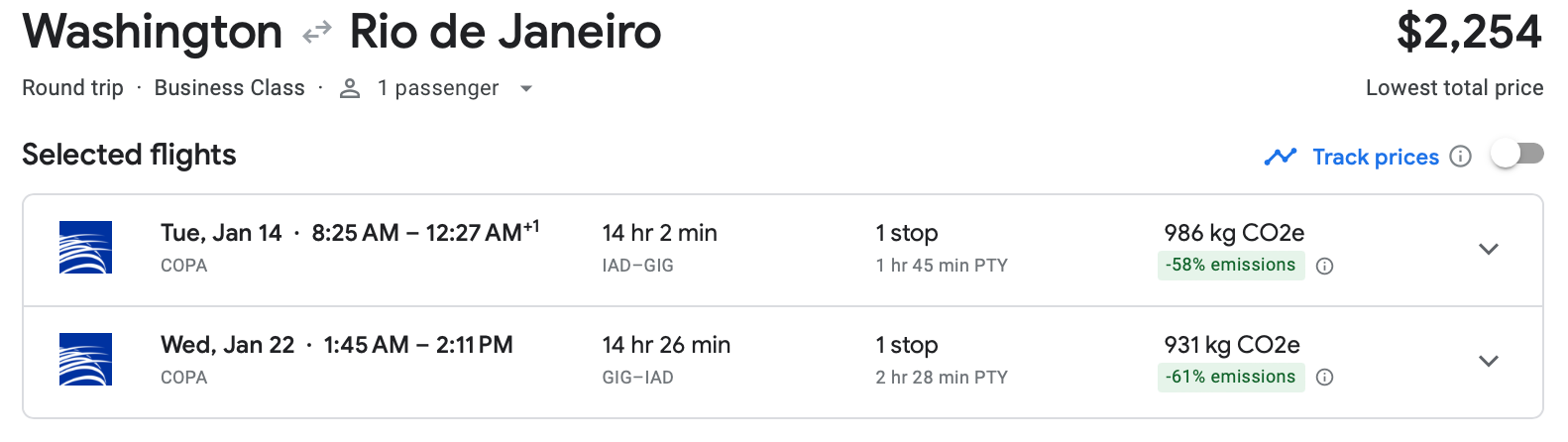Open info icon beside -58% emissions
1568x442 pixels.
(1324, 266)
